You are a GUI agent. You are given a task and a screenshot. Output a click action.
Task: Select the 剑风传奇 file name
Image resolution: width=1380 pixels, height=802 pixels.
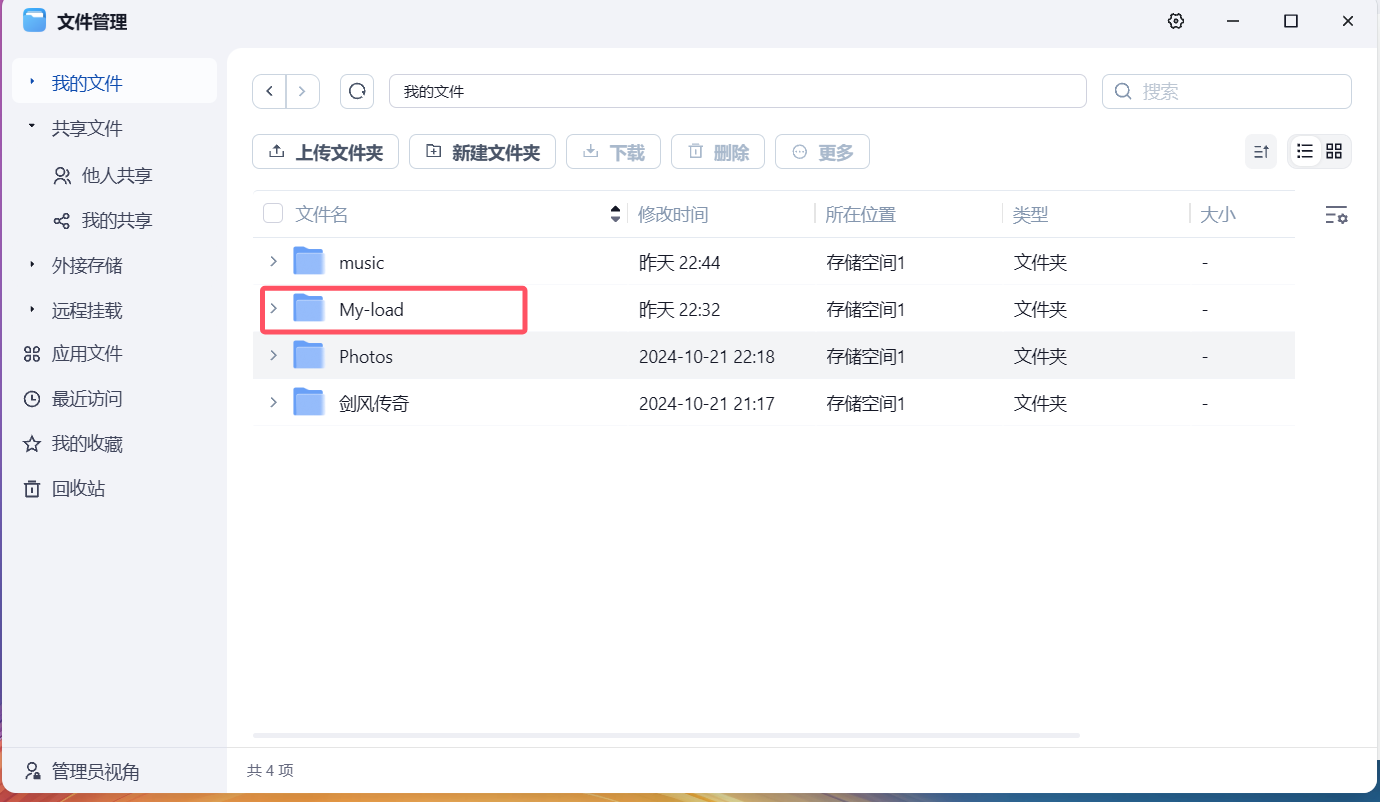point(374,404)
